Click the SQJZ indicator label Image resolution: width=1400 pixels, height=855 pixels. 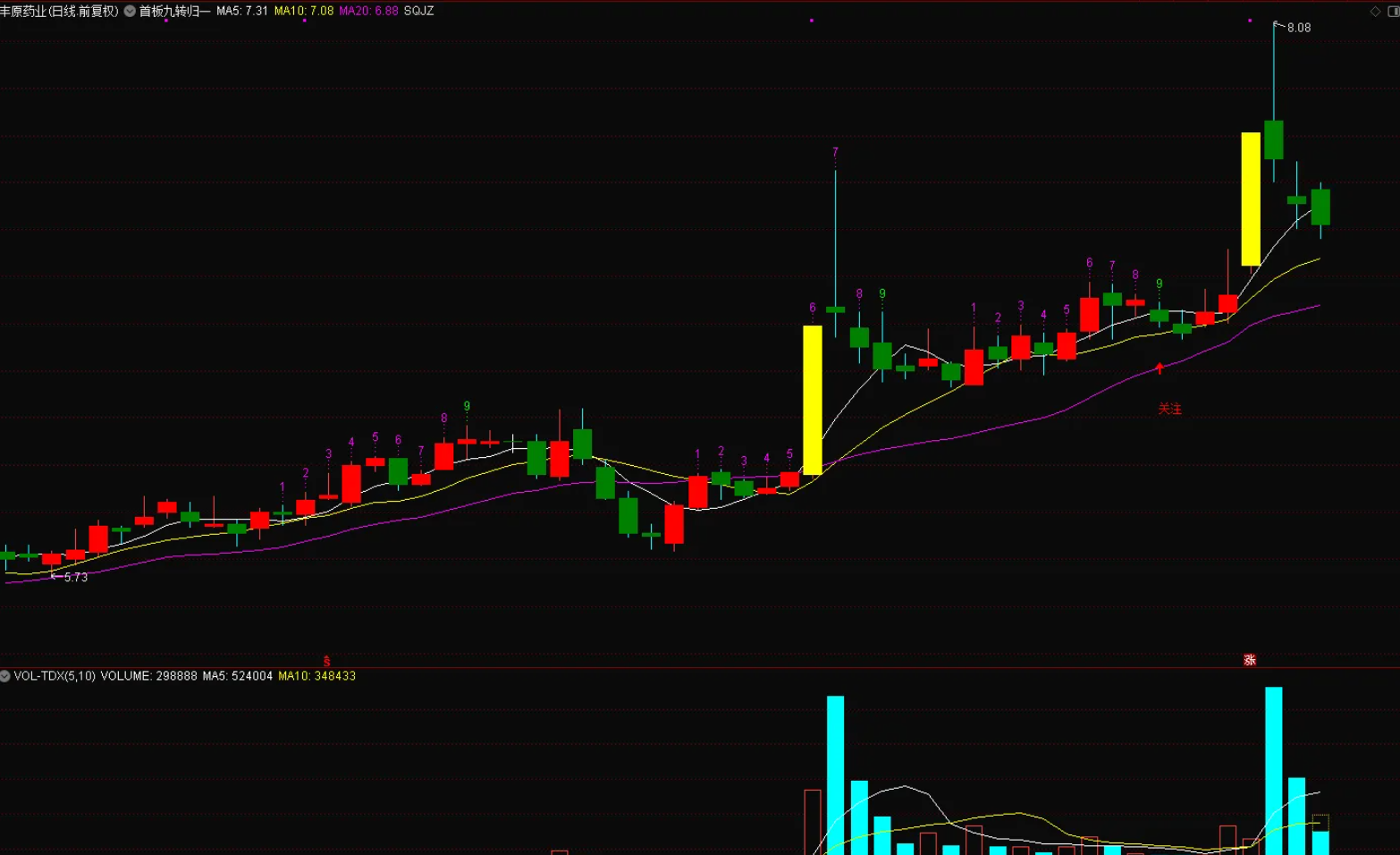(418, 12)
